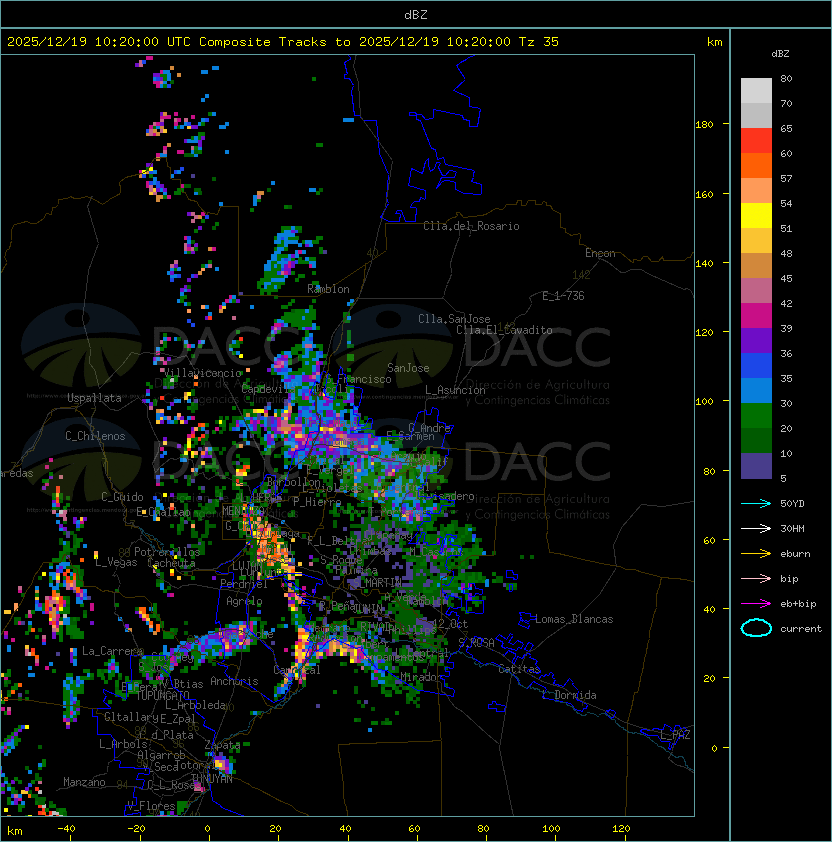This screenshot has width=832, height=842.
Task: Click the Composite Tracks timestamp header text
Action: [283, 42]
